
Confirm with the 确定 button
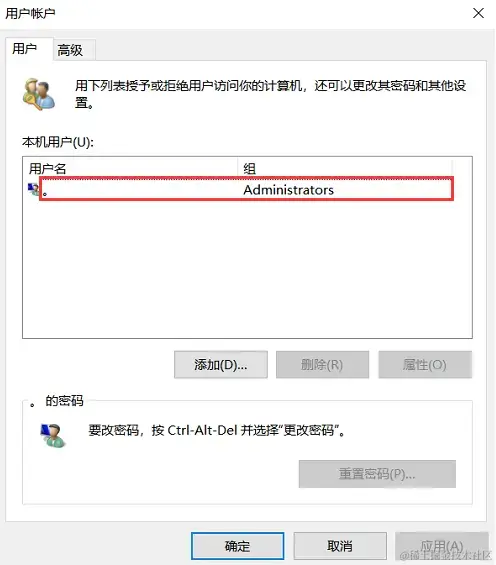237,546
